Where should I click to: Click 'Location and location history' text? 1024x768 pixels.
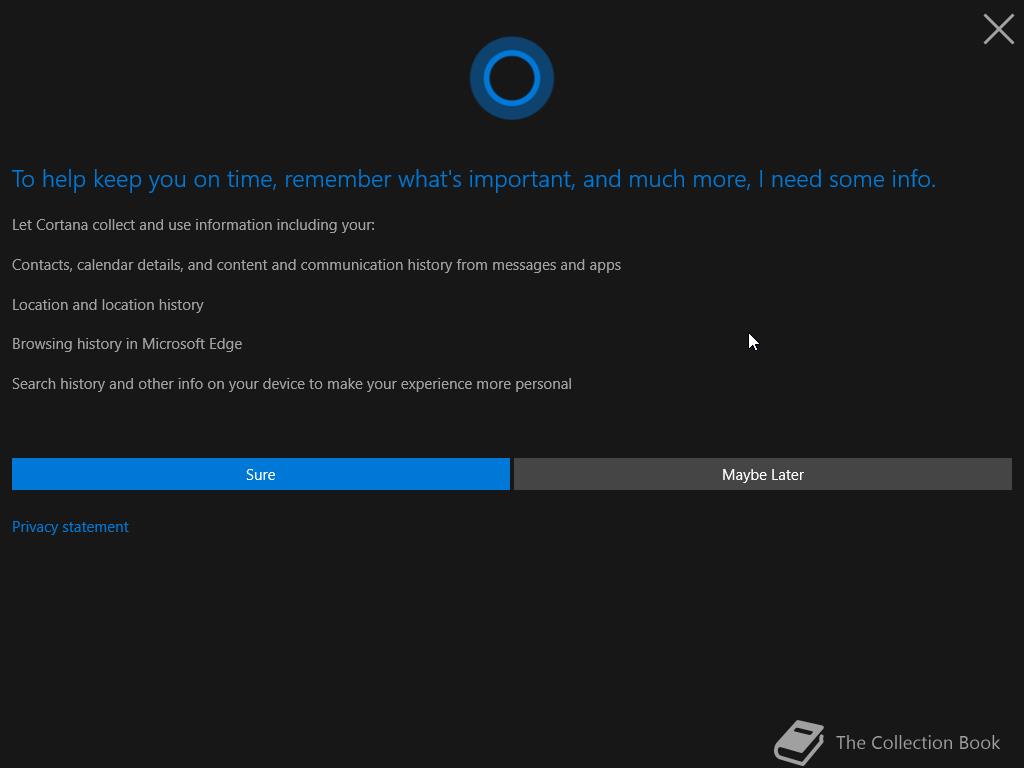click(x=108, y=305)
